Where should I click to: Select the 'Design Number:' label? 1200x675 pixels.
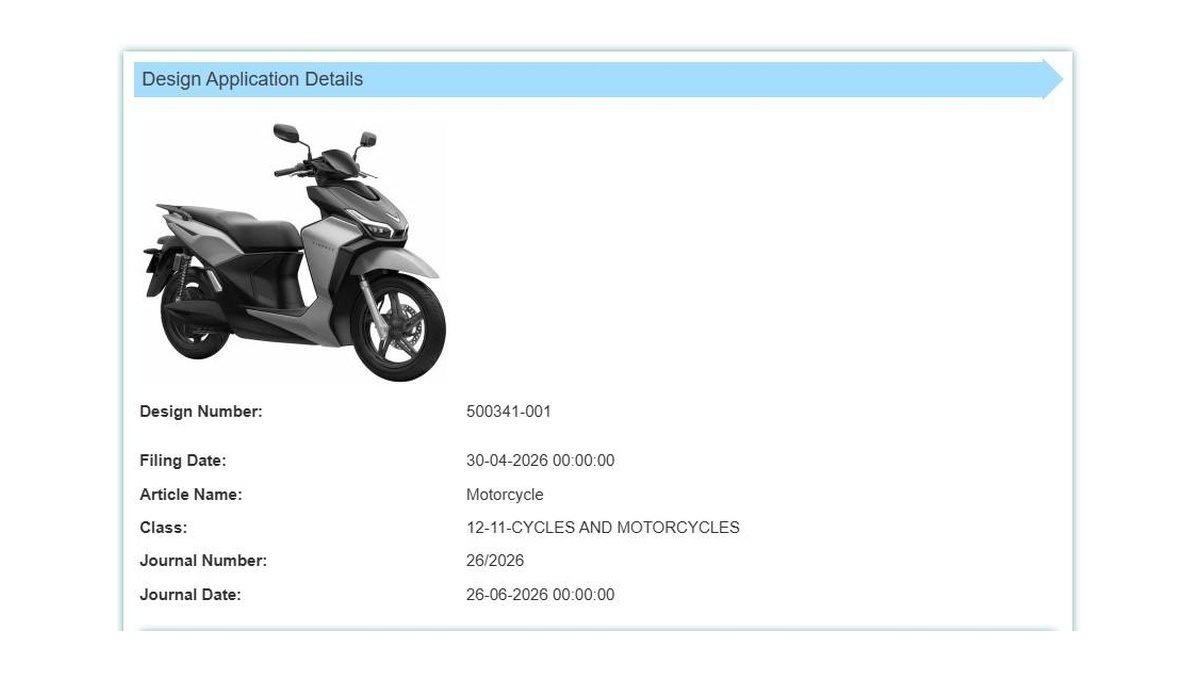(201, 411)
